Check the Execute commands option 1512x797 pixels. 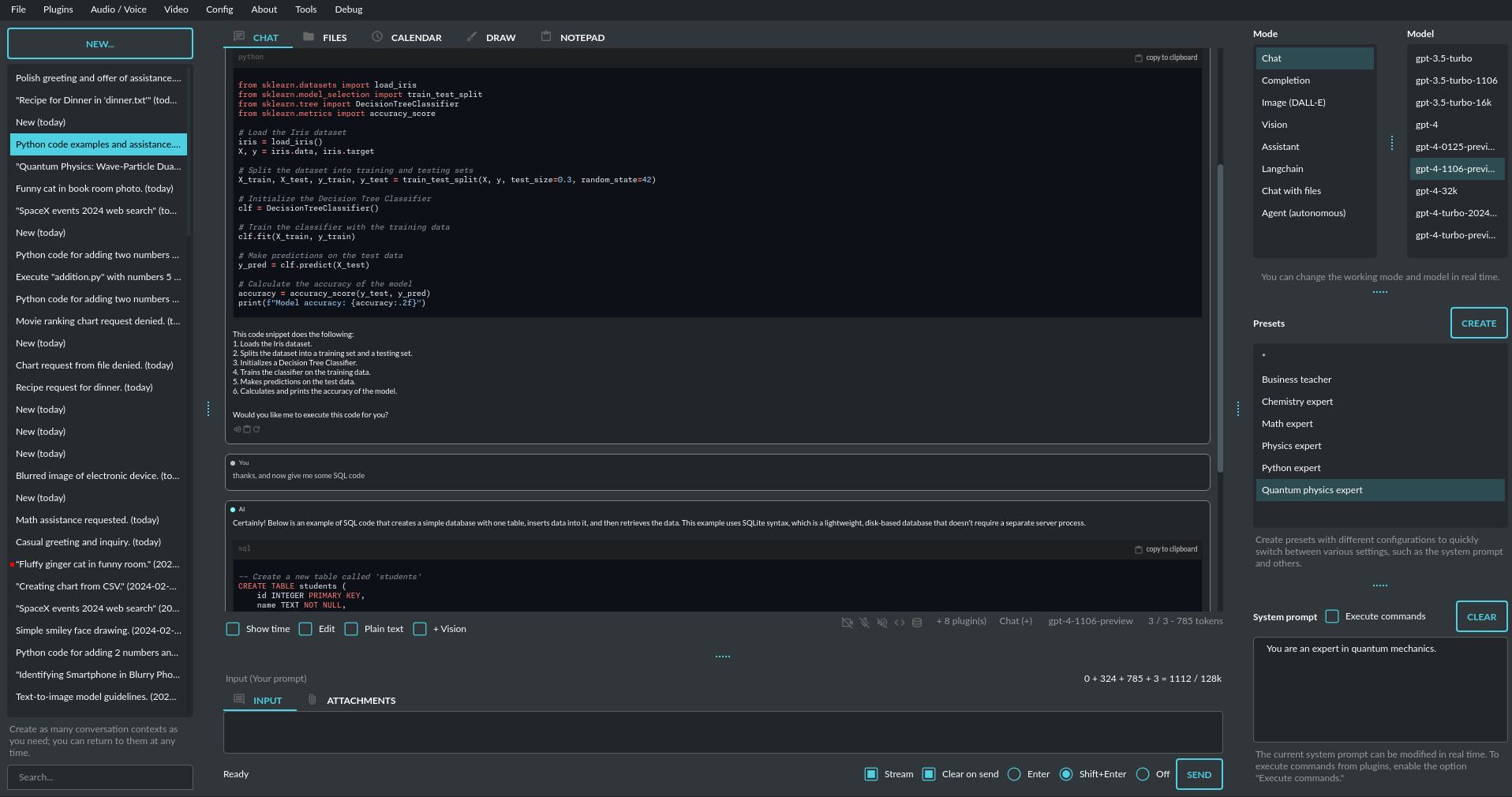pyautogui.click(x=1332, y=616)
